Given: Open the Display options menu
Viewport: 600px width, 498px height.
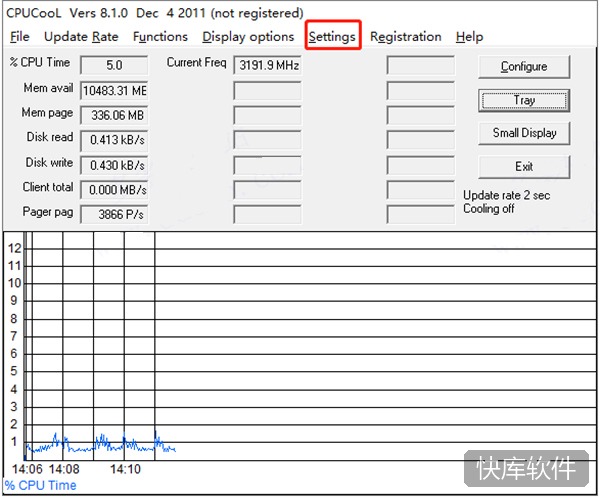Looking at the screenshot, I should pyautogui.click(x=248, y=37).
